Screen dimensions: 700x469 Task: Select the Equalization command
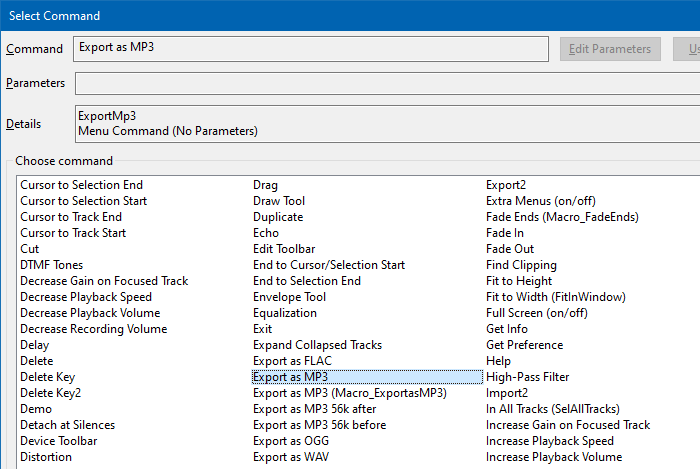click(x=285, y=313)
